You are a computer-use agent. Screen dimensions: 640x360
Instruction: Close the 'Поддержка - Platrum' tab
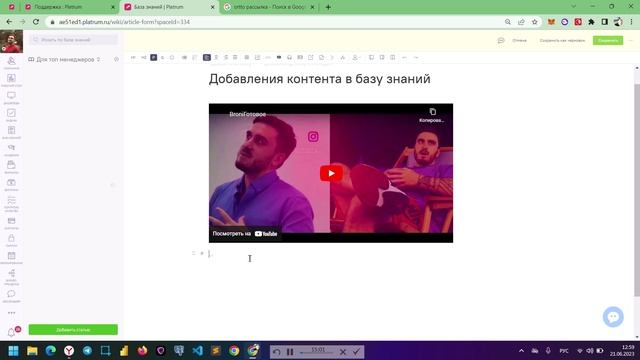click(x=113, y=7)
